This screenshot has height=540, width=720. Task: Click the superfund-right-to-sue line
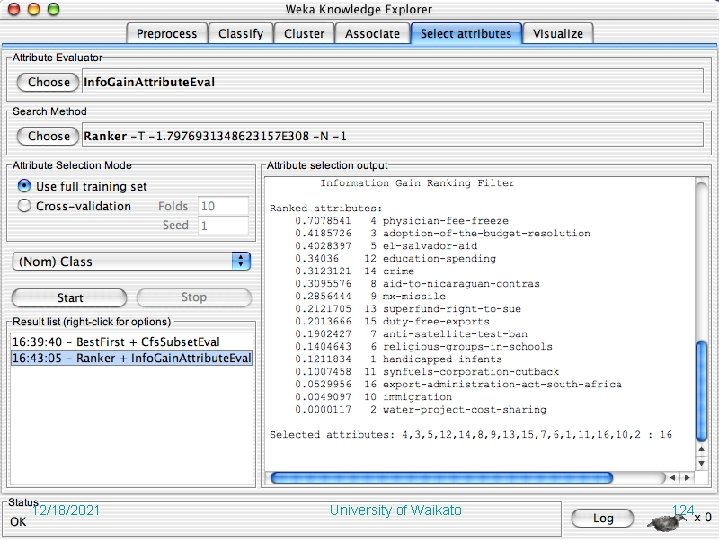(408, 309)
